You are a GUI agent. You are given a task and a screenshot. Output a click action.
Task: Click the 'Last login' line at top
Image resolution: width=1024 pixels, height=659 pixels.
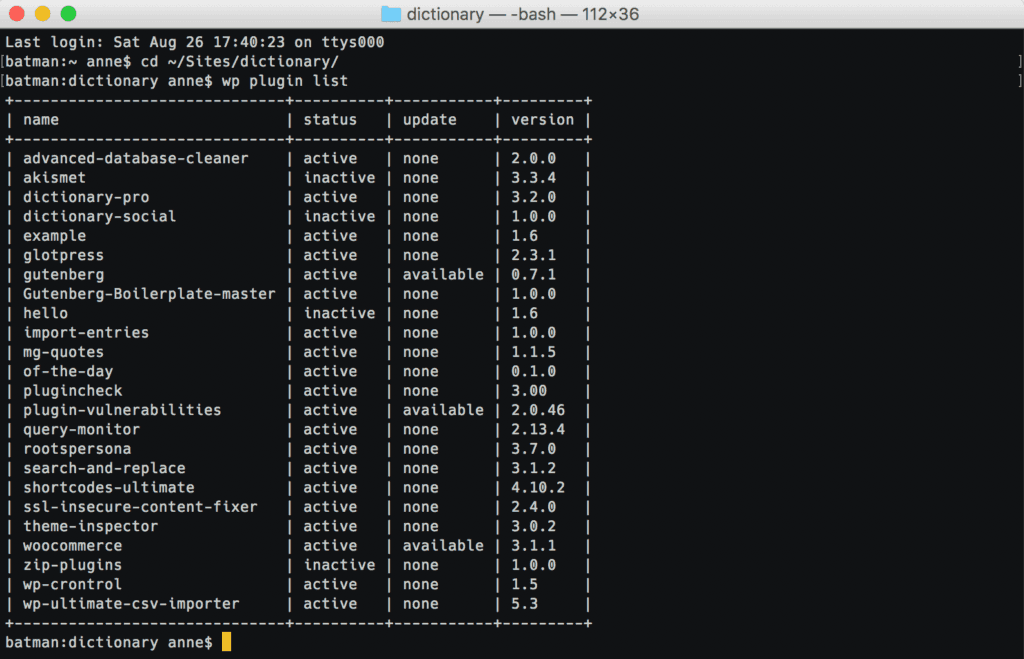195,43
